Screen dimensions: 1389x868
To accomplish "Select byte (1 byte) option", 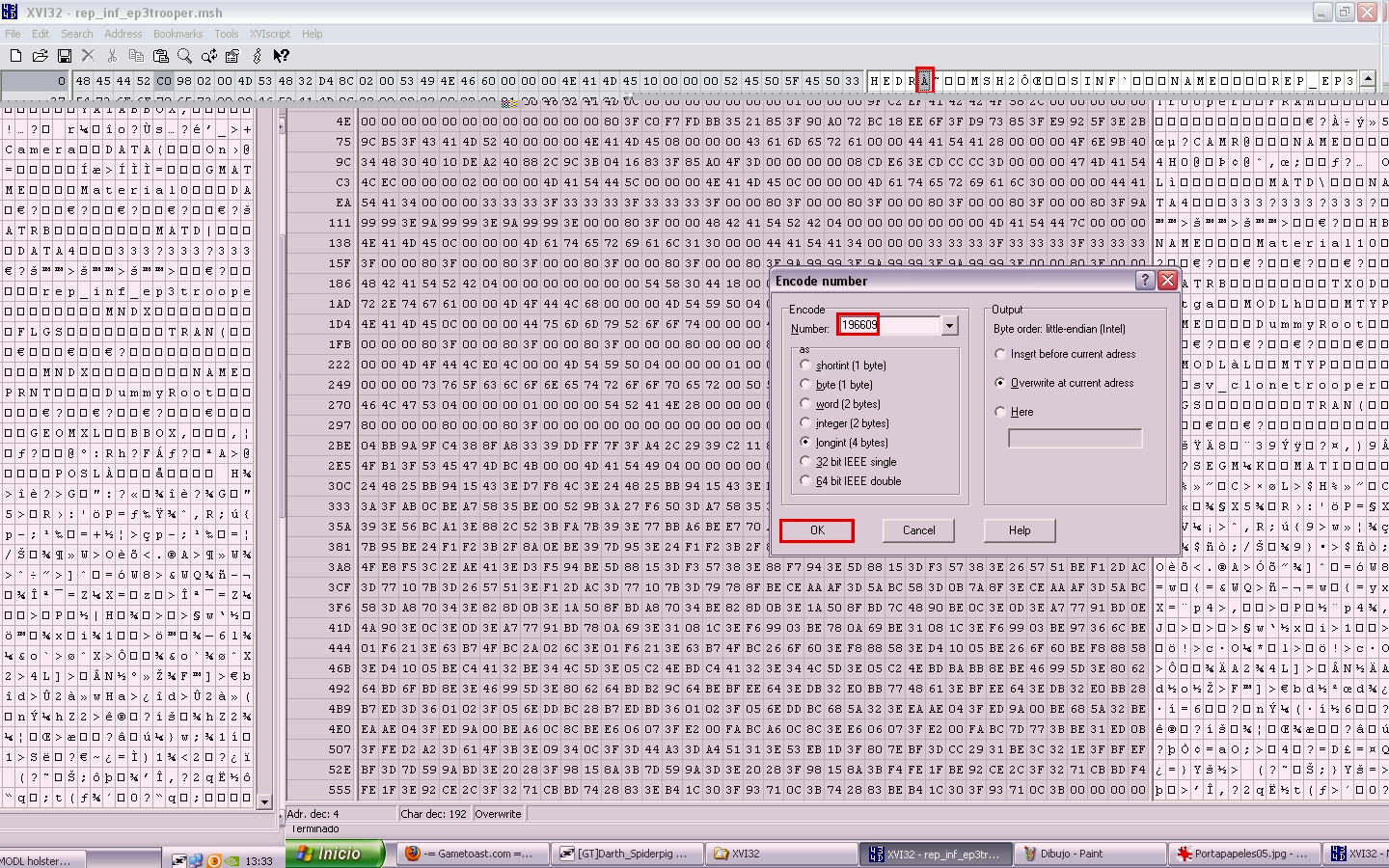I will [x=805, y=384].
